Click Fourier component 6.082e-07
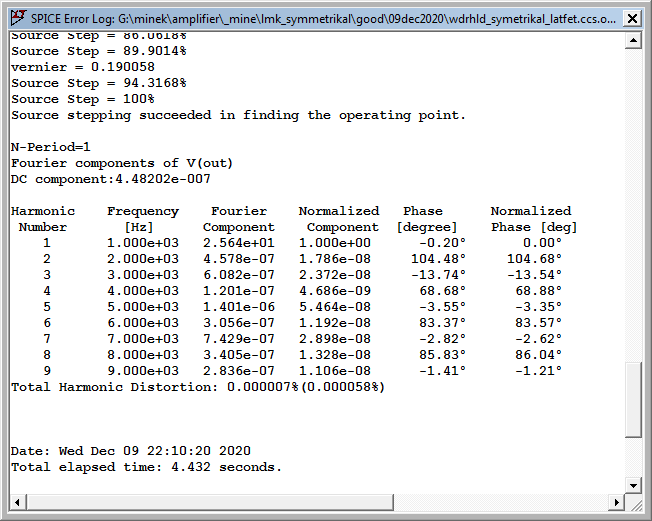This screenshot has height=521, width=652. point(239,275)
